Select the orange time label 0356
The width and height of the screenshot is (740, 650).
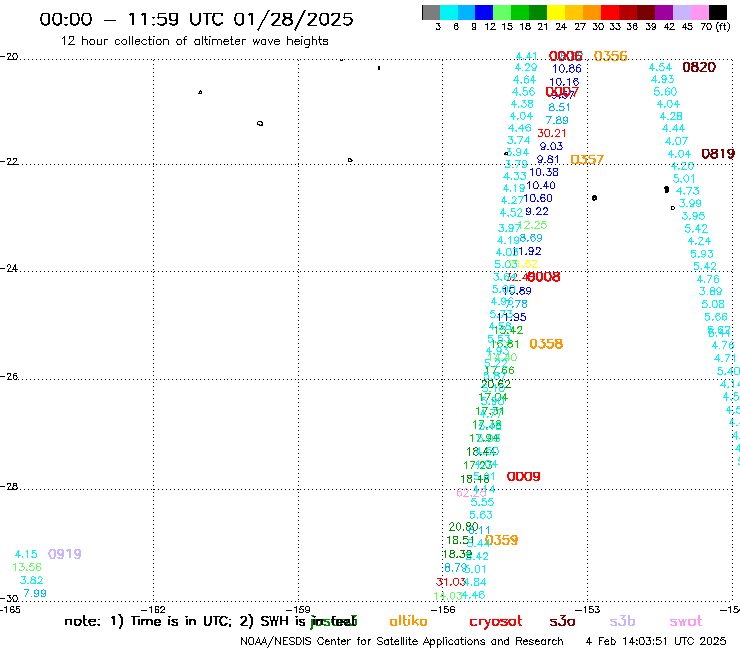[x=610, y=56]
